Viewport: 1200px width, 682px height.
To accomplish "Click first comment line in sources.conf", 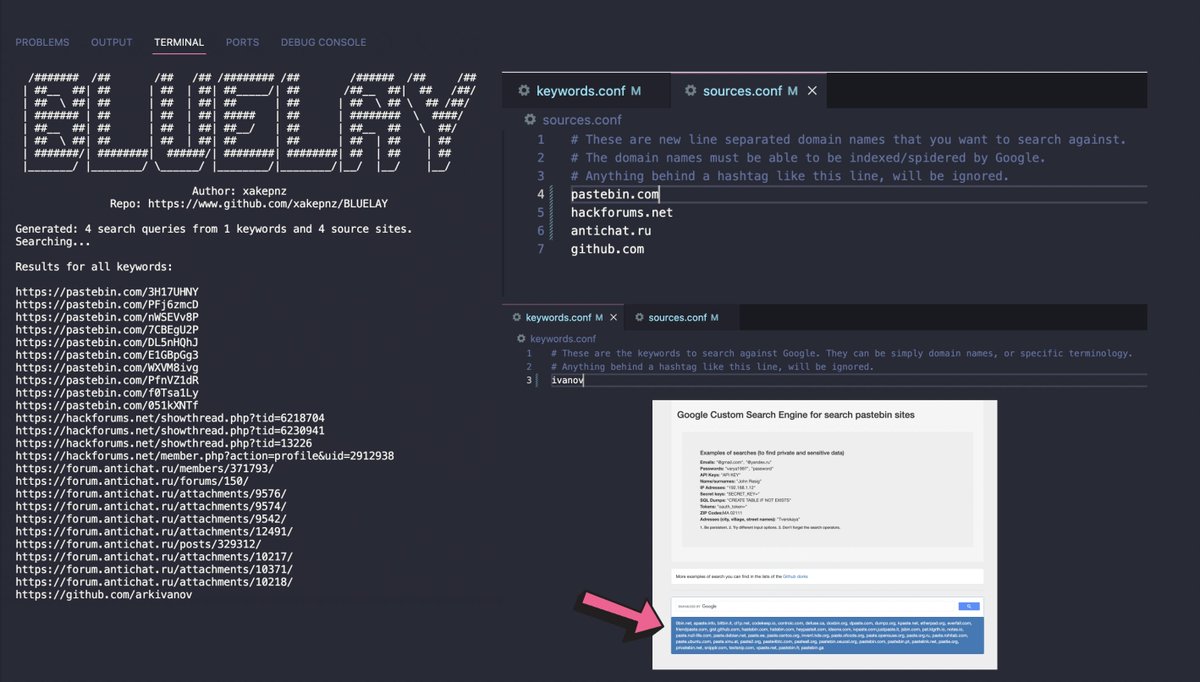I will pos(849,140).
